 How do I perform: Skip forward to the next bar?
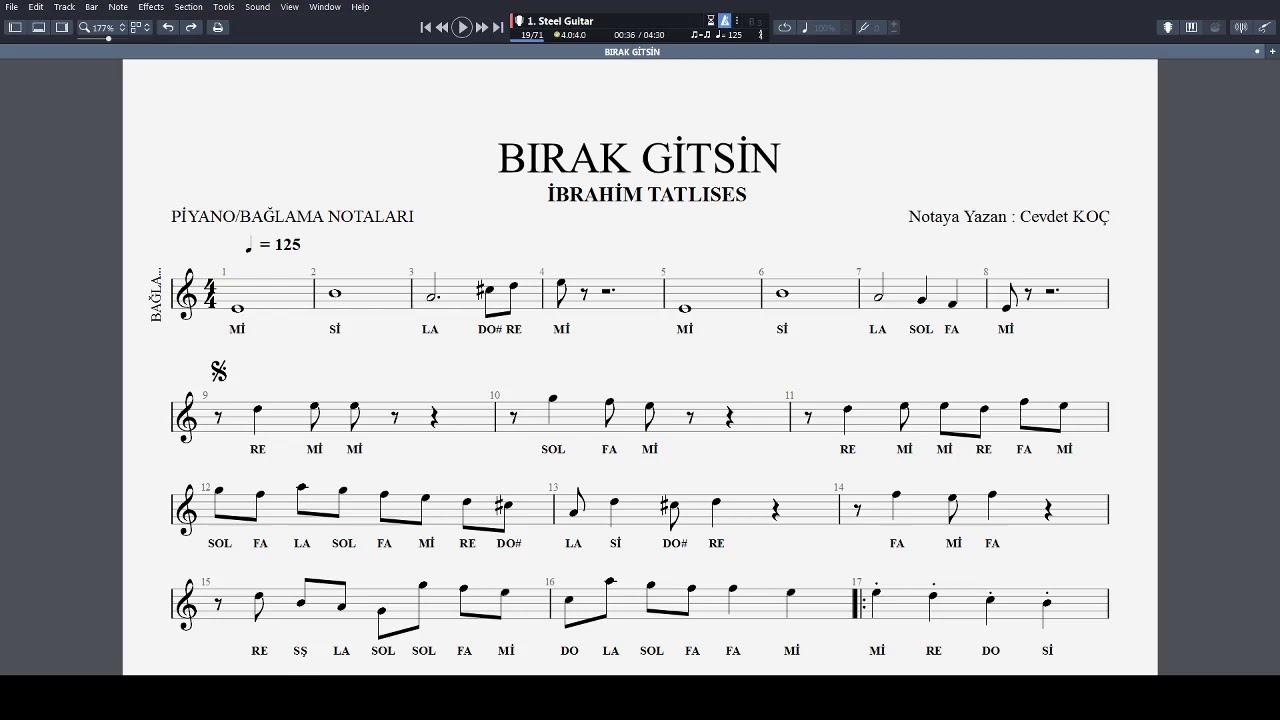click(482, 28)
